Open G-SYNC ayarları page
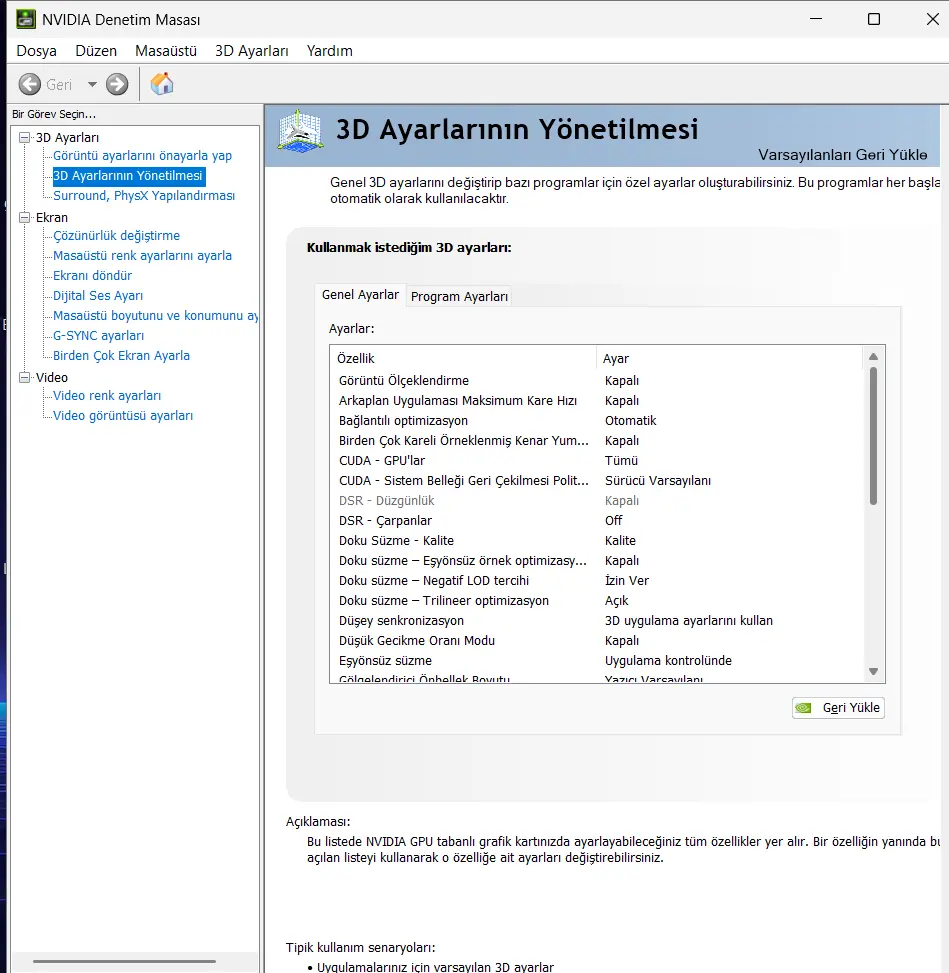The width and height of the screenshot is (949, 973). point(98,336)
